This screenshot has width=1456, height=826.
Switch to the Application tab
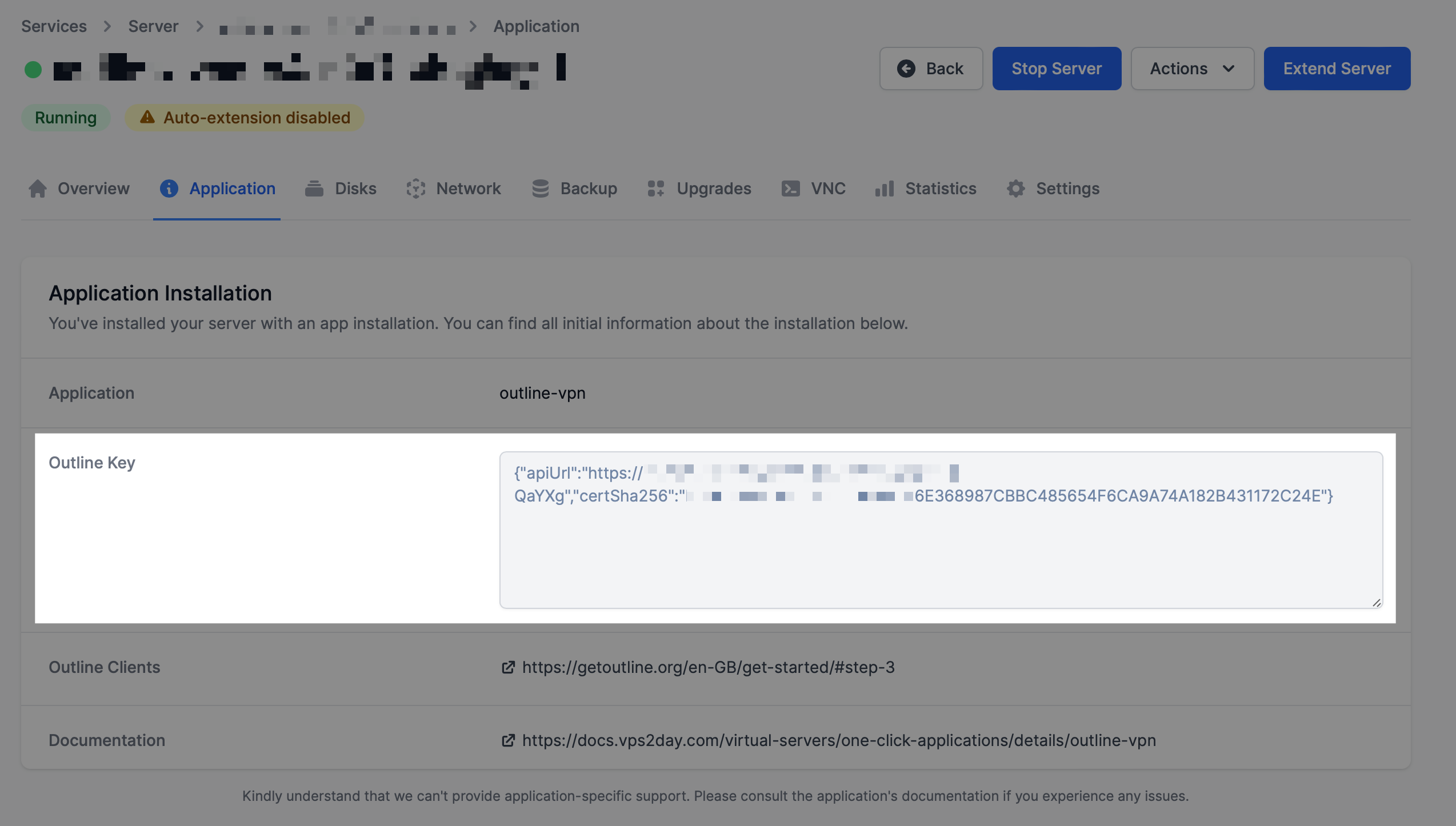pos(232,188)
